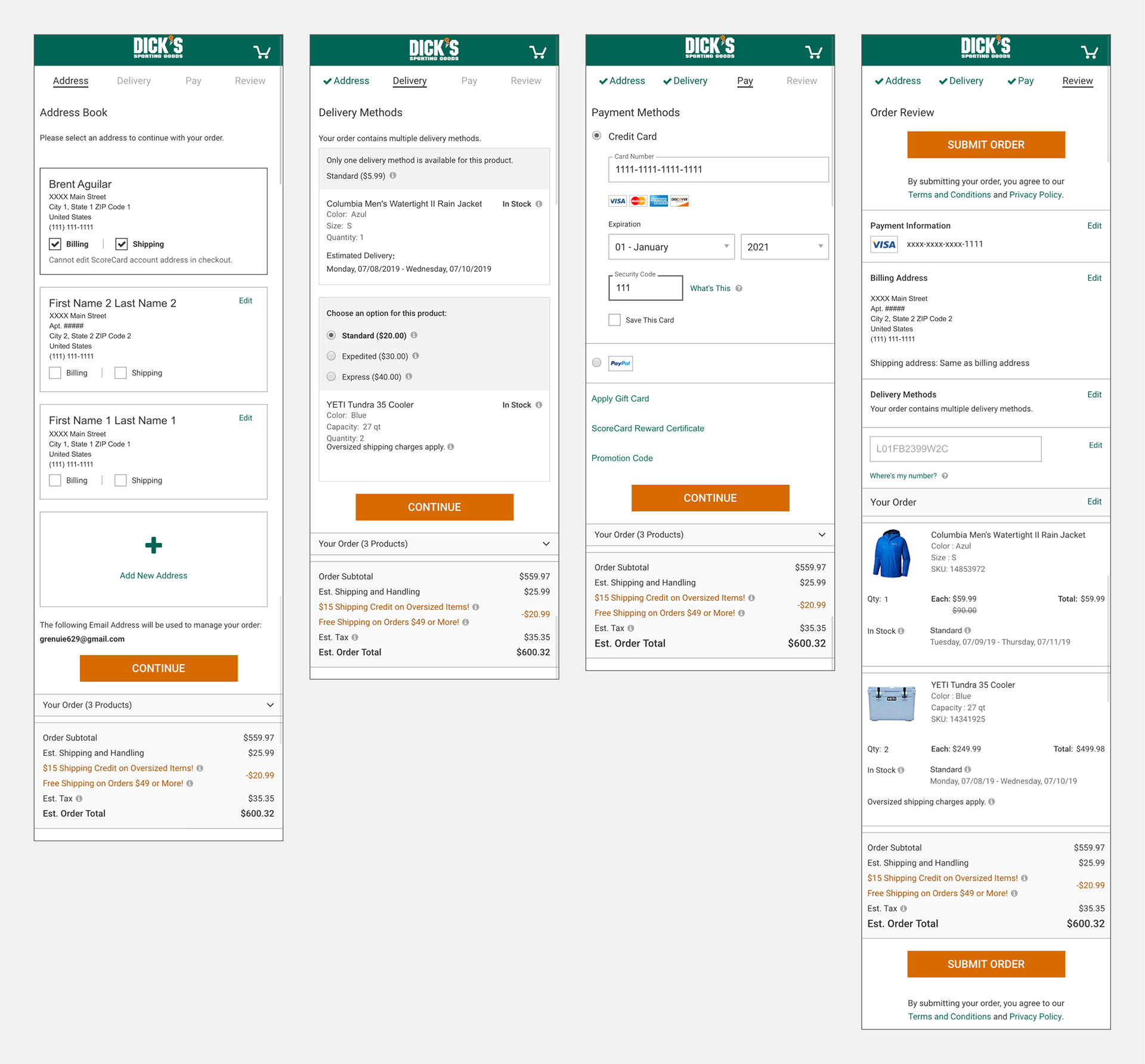Open the 2021 expiration year dropdown

pos(785,247)
